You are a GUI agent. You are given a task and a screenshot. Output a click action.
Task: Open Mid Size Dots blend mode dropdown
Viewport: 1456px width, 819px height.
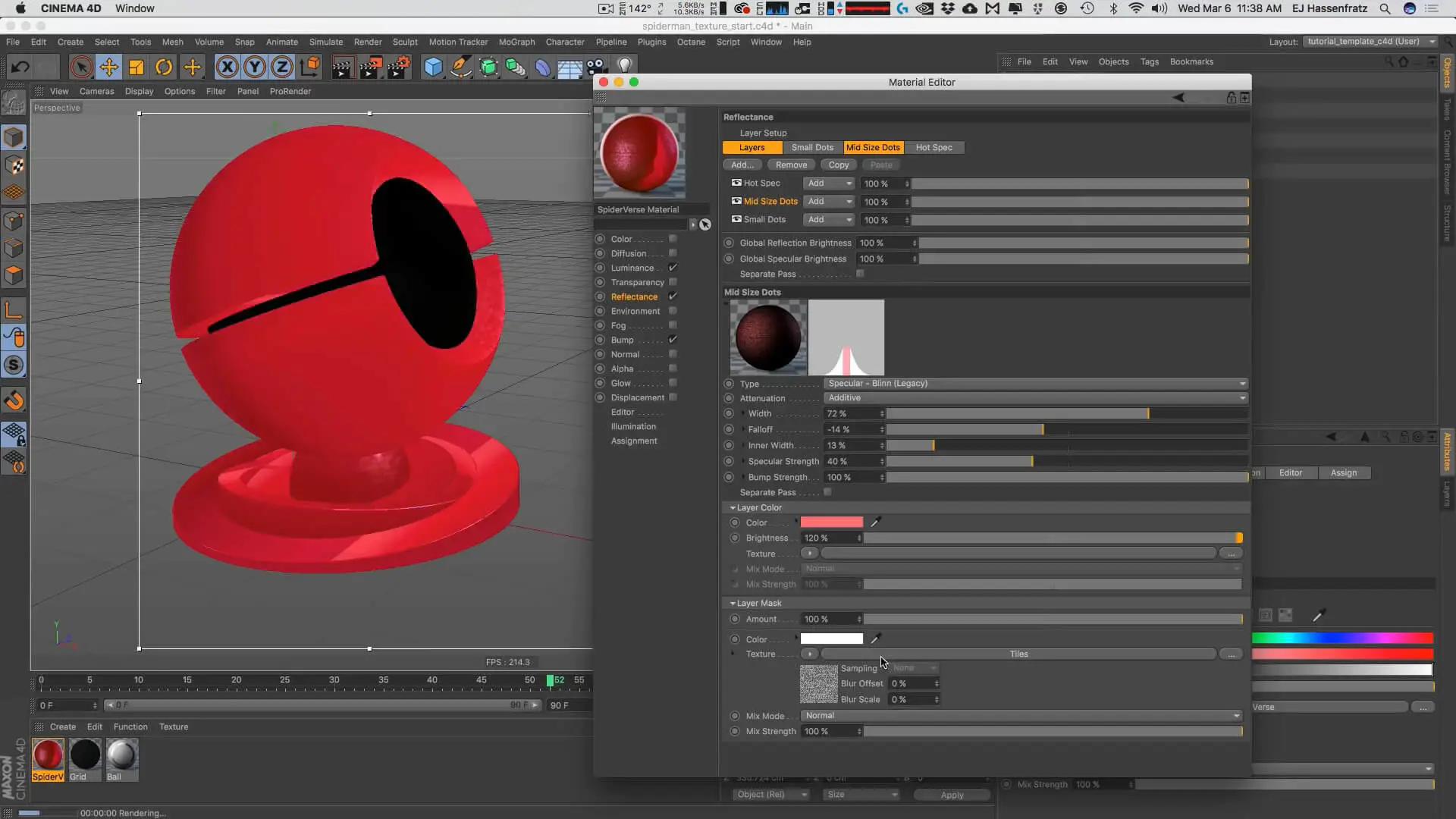[829, 201]
